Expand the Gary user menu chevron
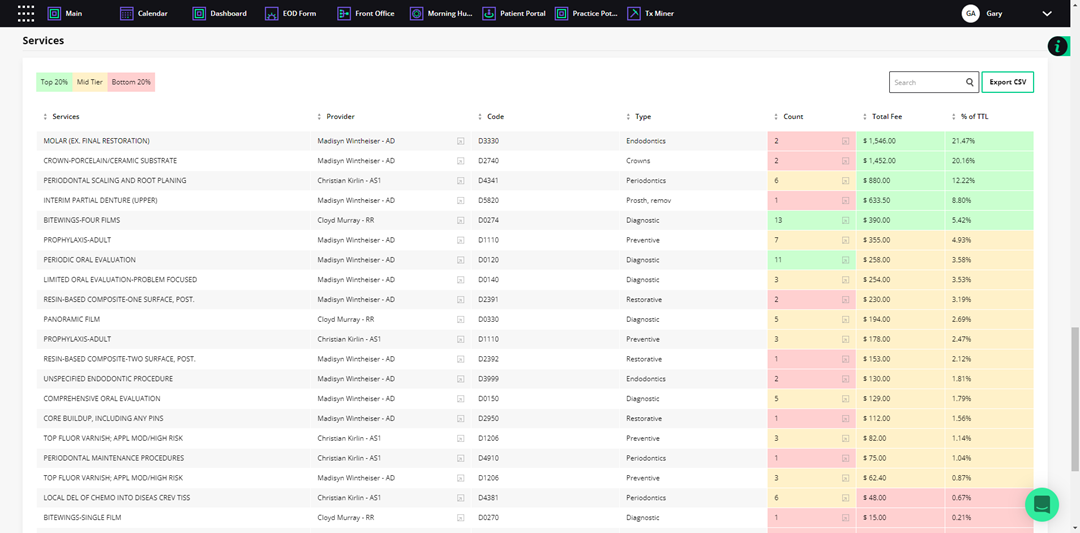 coord(1047,14)
